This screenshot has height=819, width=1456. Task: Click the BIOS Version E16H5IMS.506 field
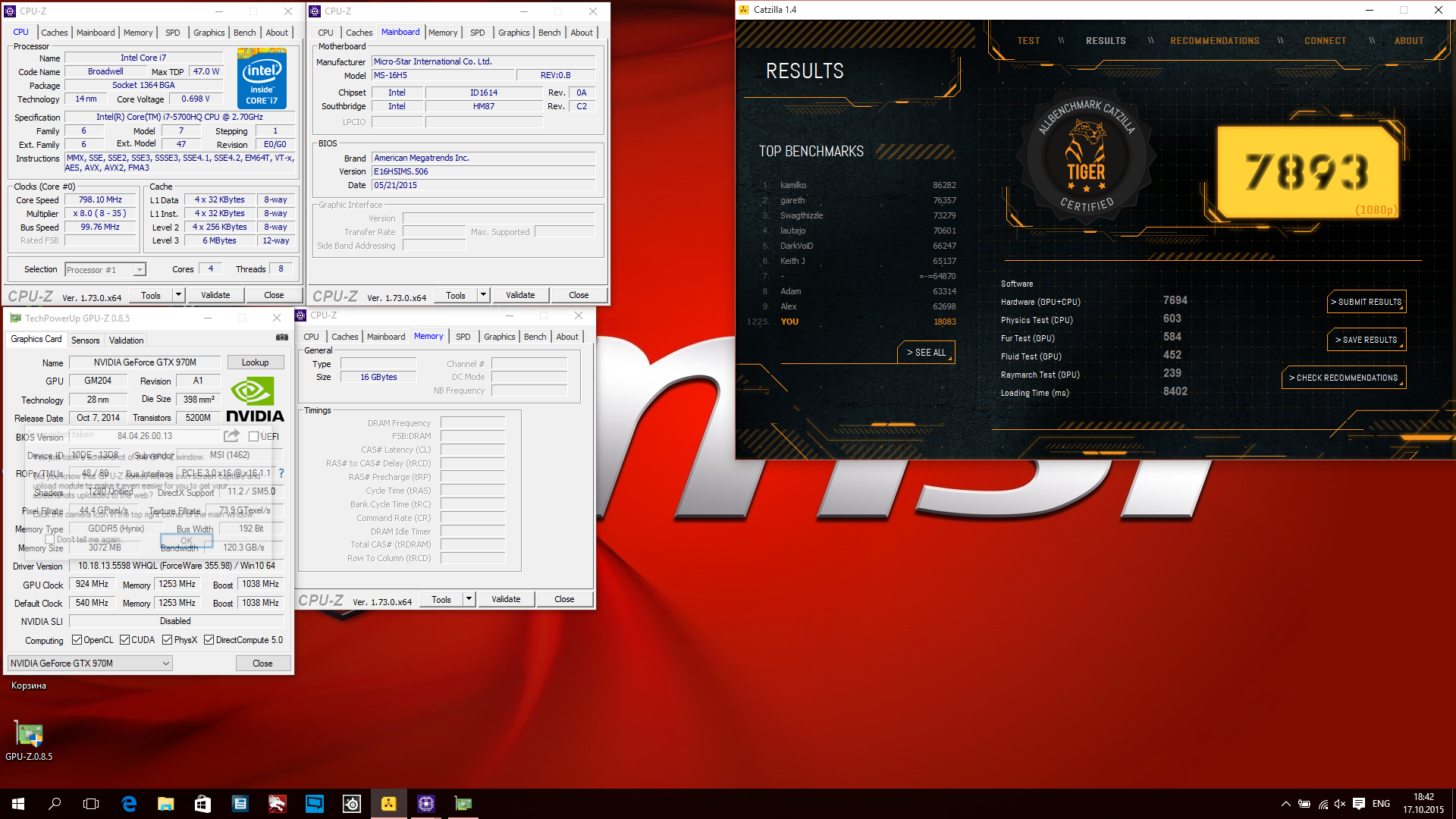point(484,171)
